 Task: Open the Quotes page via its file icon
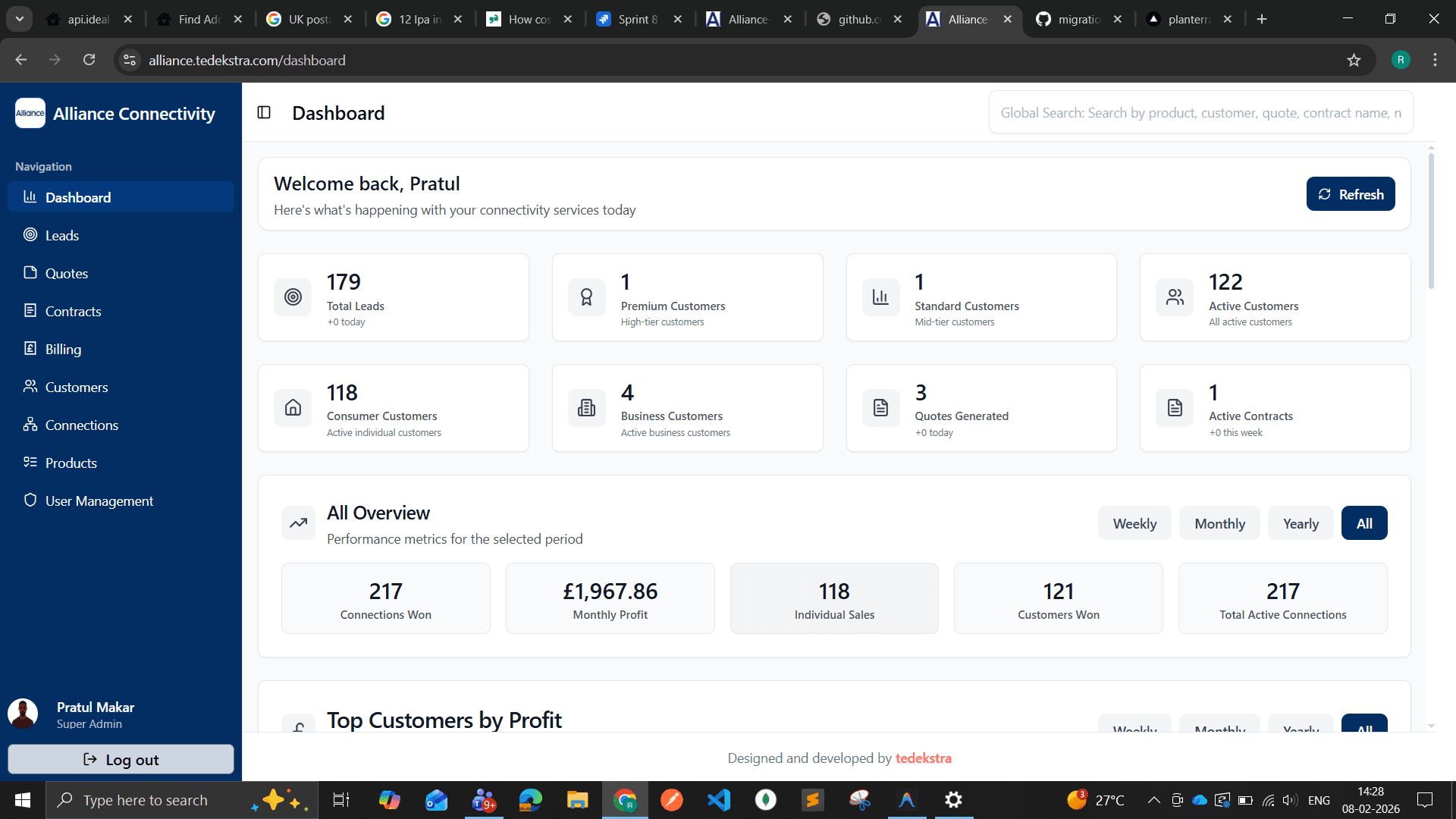30,273
